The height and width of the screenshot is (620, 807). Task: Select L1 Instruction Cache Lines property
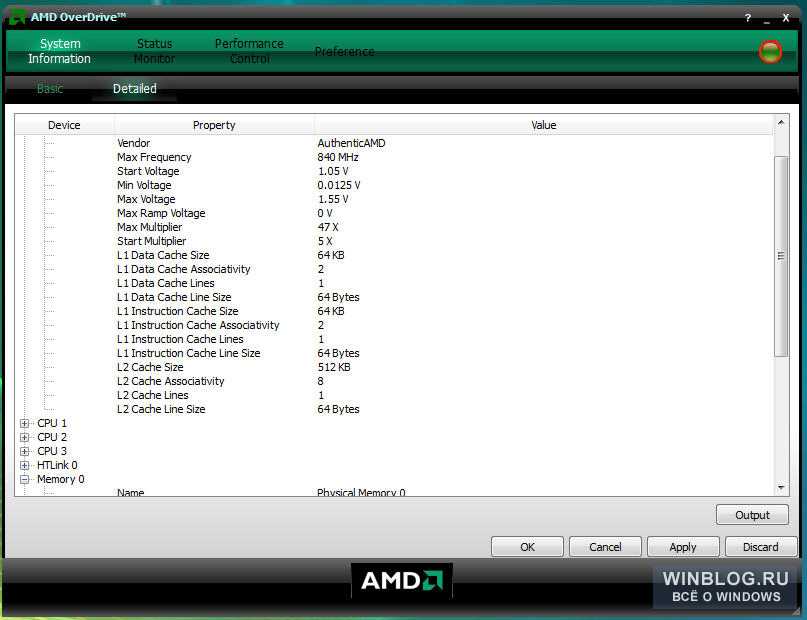180,339
